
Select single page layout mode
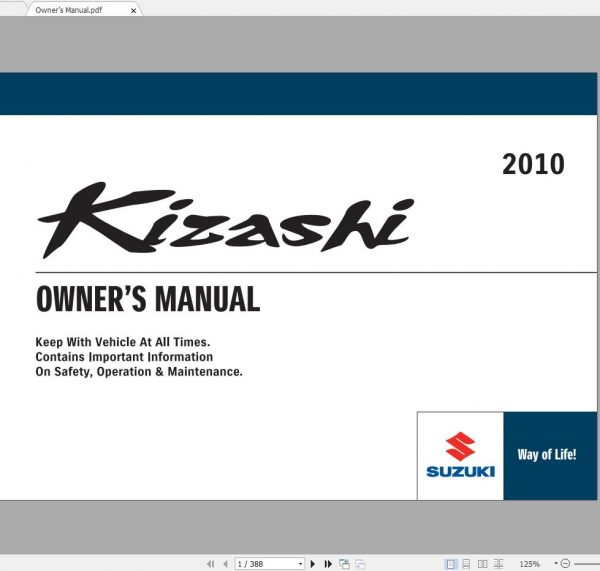pyautogui.click(x=451, y=564)
